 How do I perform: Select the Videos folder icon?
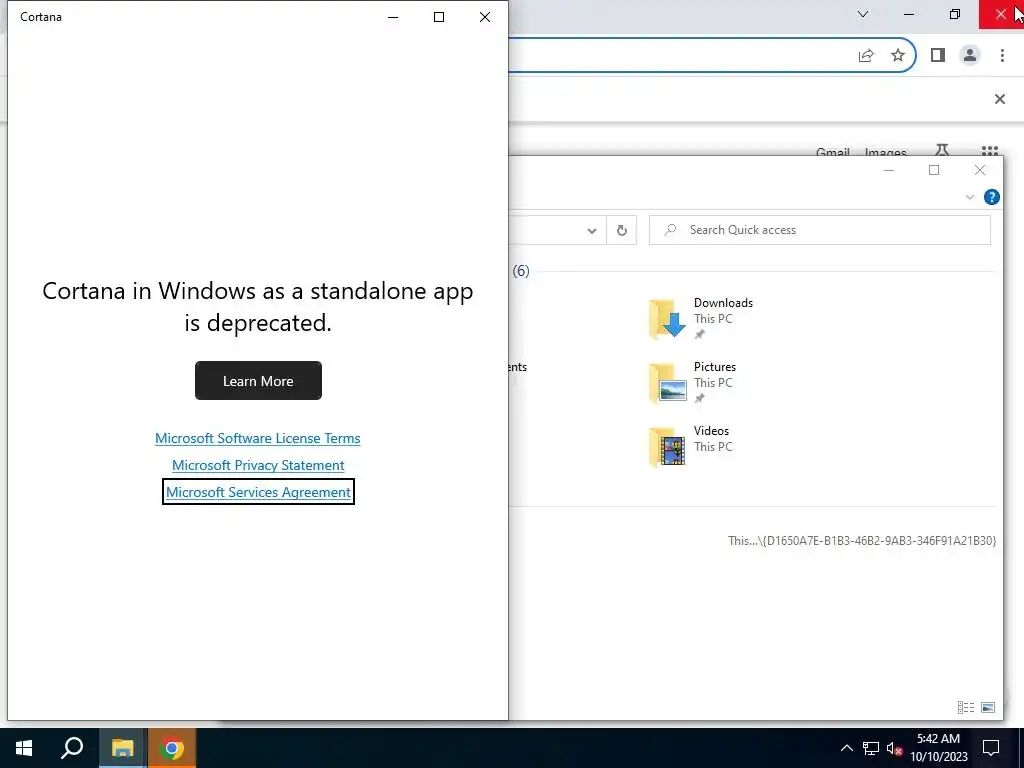coord(667,447)
